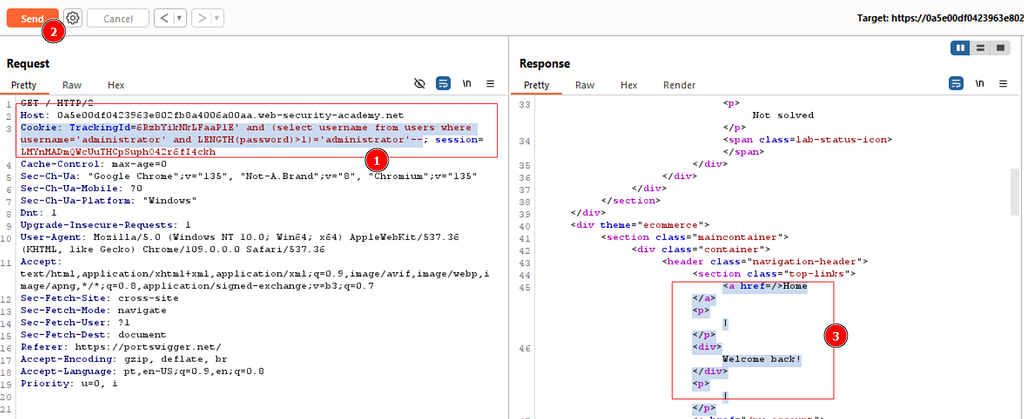The image size is (1024, 419).
Task: Click 'section class="maincontainer"' line
Action: click(x=695, y=237)
